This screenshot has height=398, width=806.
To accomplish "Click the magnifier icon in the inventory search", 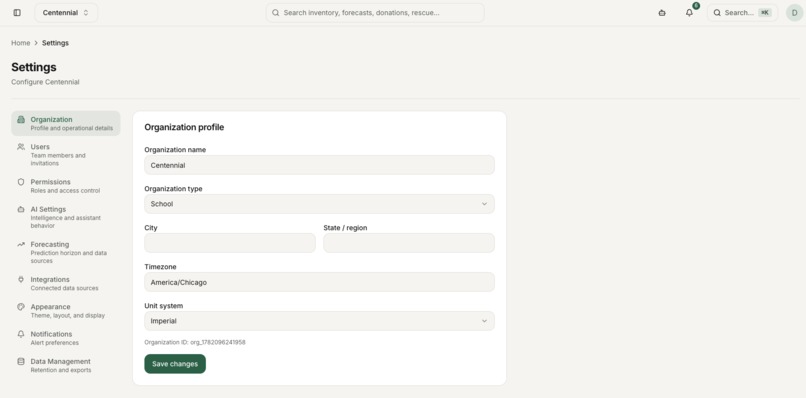I will tap(276, 13).
